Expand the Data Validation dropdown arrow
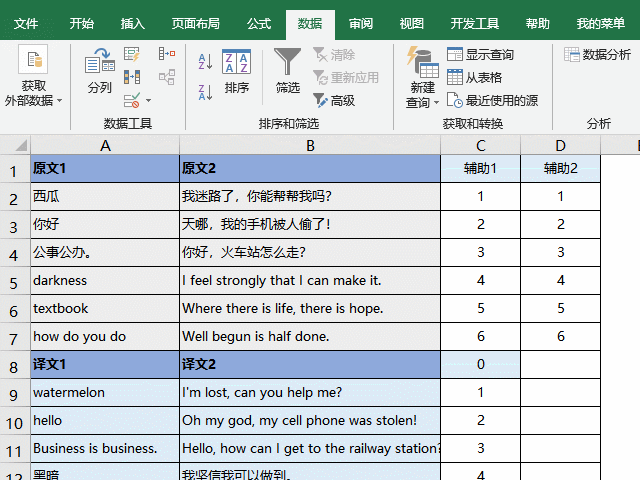Screen dimensions: 640x480 click(x=149, y=100)
